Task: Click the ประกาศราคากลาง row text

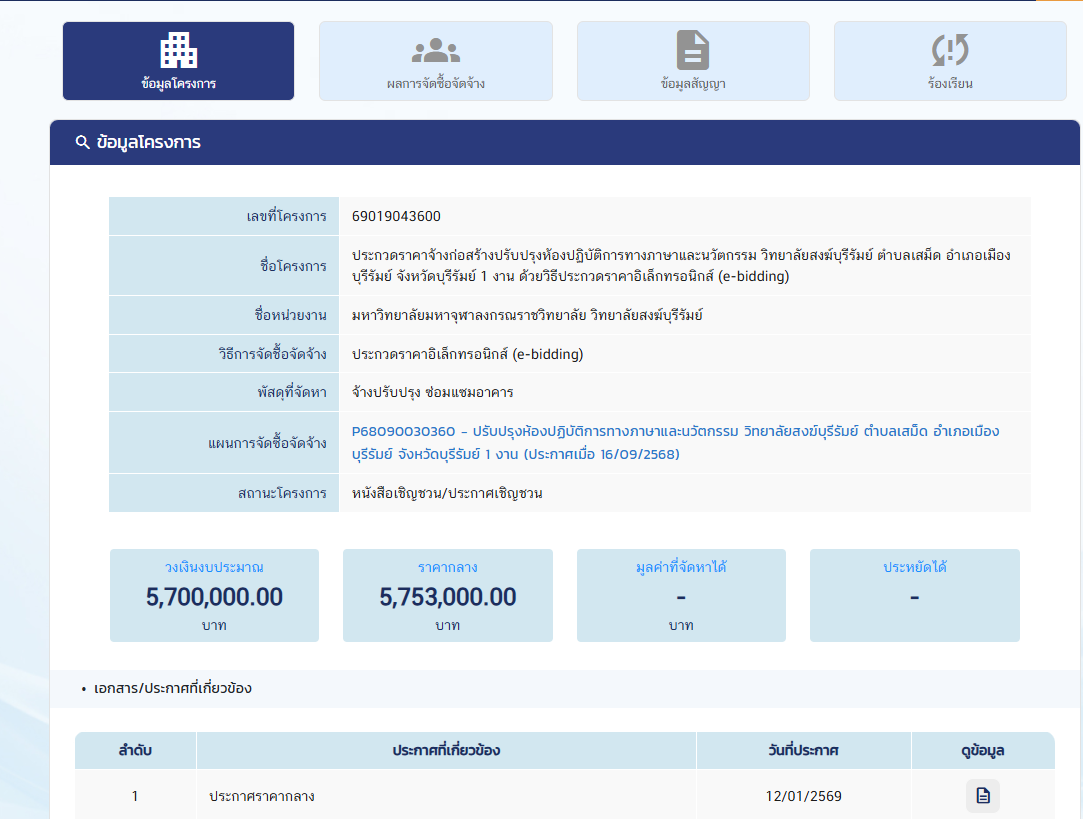Action: pos(262,797)
